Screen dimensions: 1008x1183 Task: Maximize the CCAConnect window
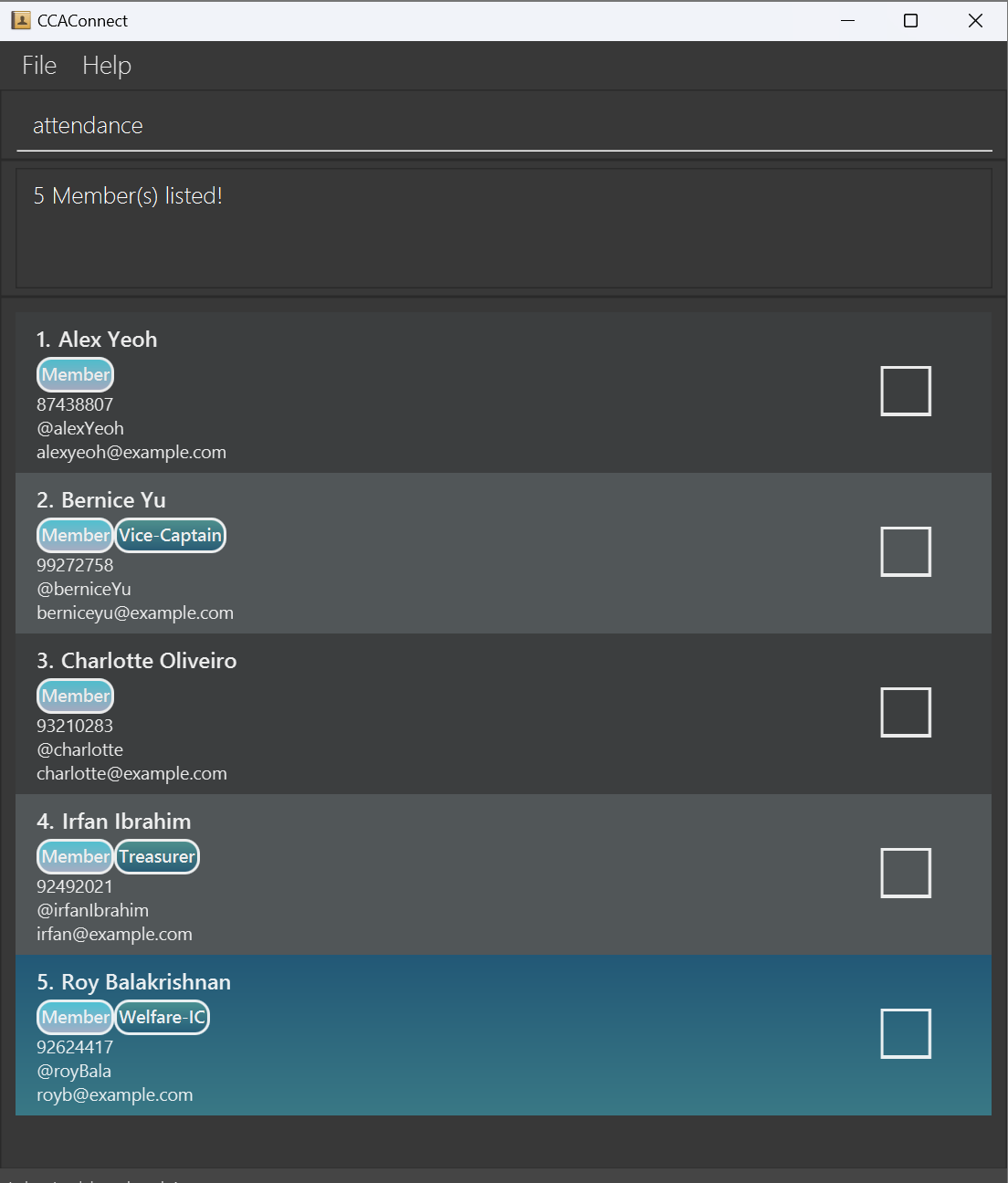point(910,20)
